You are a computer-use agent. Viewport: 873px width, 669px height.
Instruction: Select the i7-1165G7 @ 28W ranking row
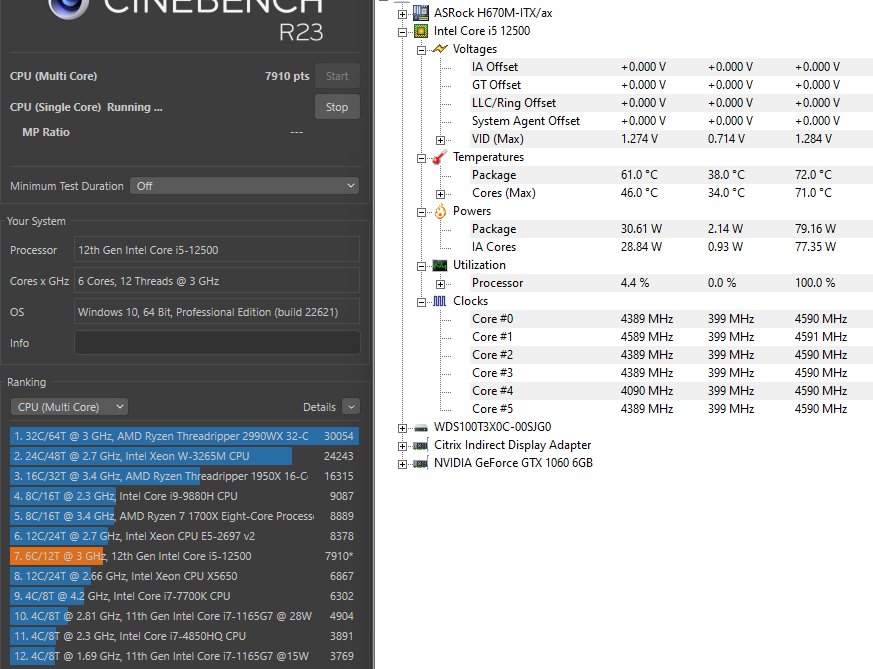184,616
